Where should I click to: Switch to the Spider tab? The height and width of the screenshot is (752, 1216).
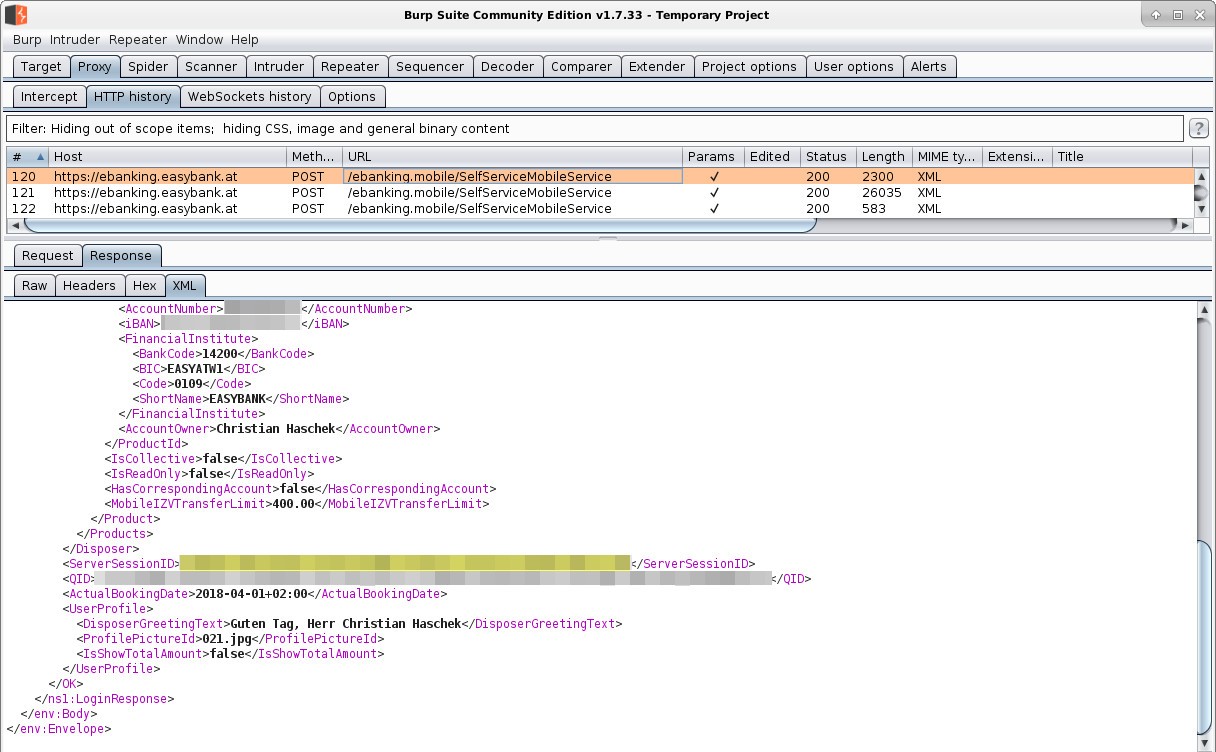(x=148, y=67)
